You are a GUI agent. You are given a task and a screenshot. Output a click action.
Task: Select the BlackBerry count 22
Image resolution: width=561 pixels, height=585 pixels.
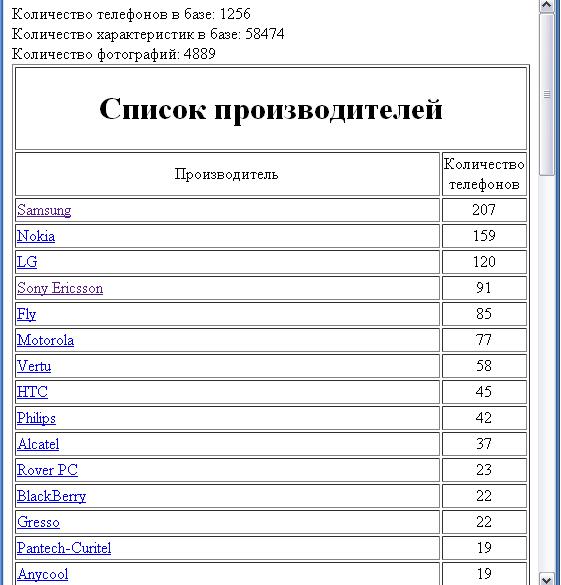[x=484, y=496]
